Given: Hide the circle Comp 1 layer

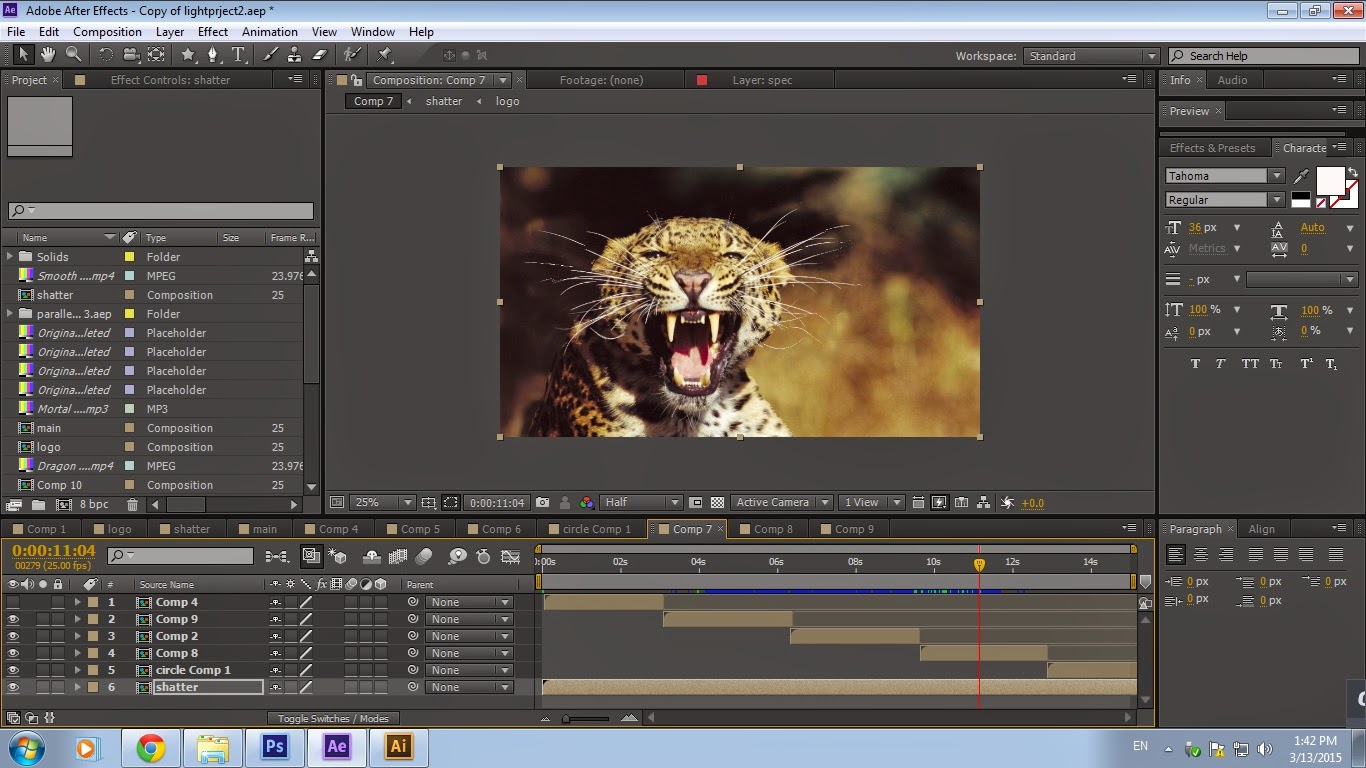Looking at the screenshot, I should (x=13, y=670).
